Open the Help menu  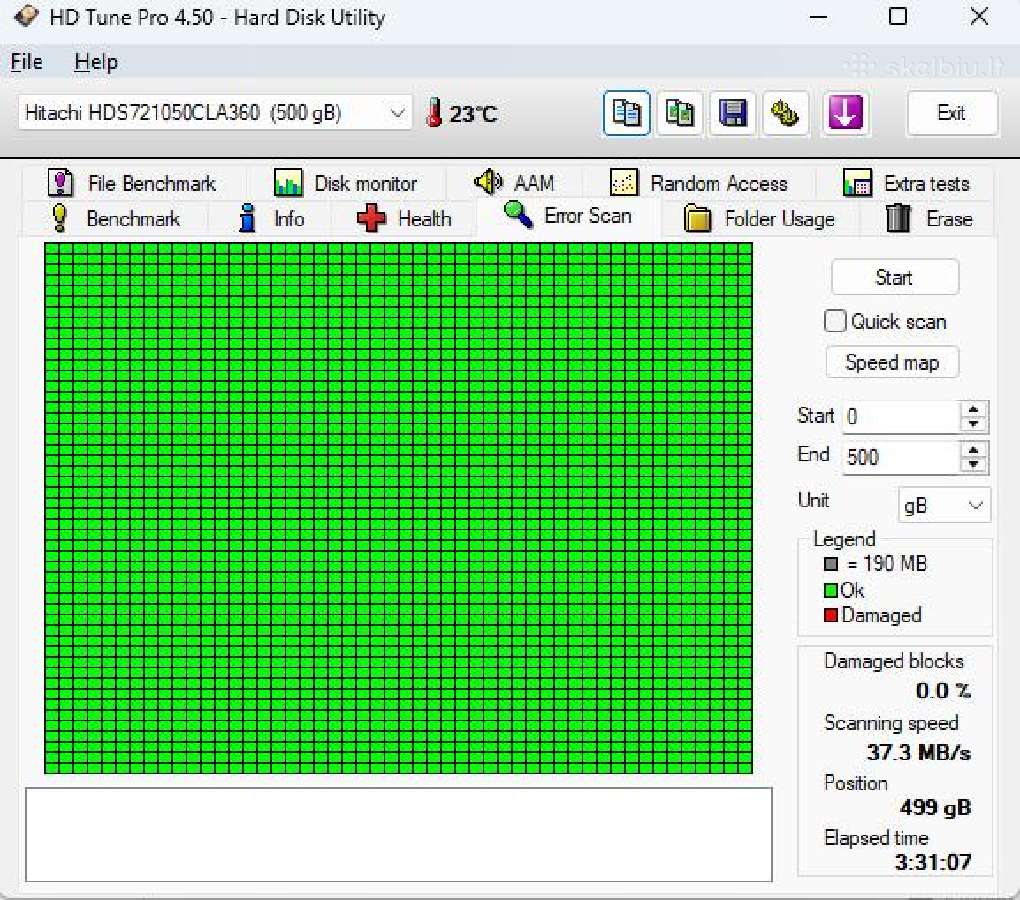coord(96,62)
